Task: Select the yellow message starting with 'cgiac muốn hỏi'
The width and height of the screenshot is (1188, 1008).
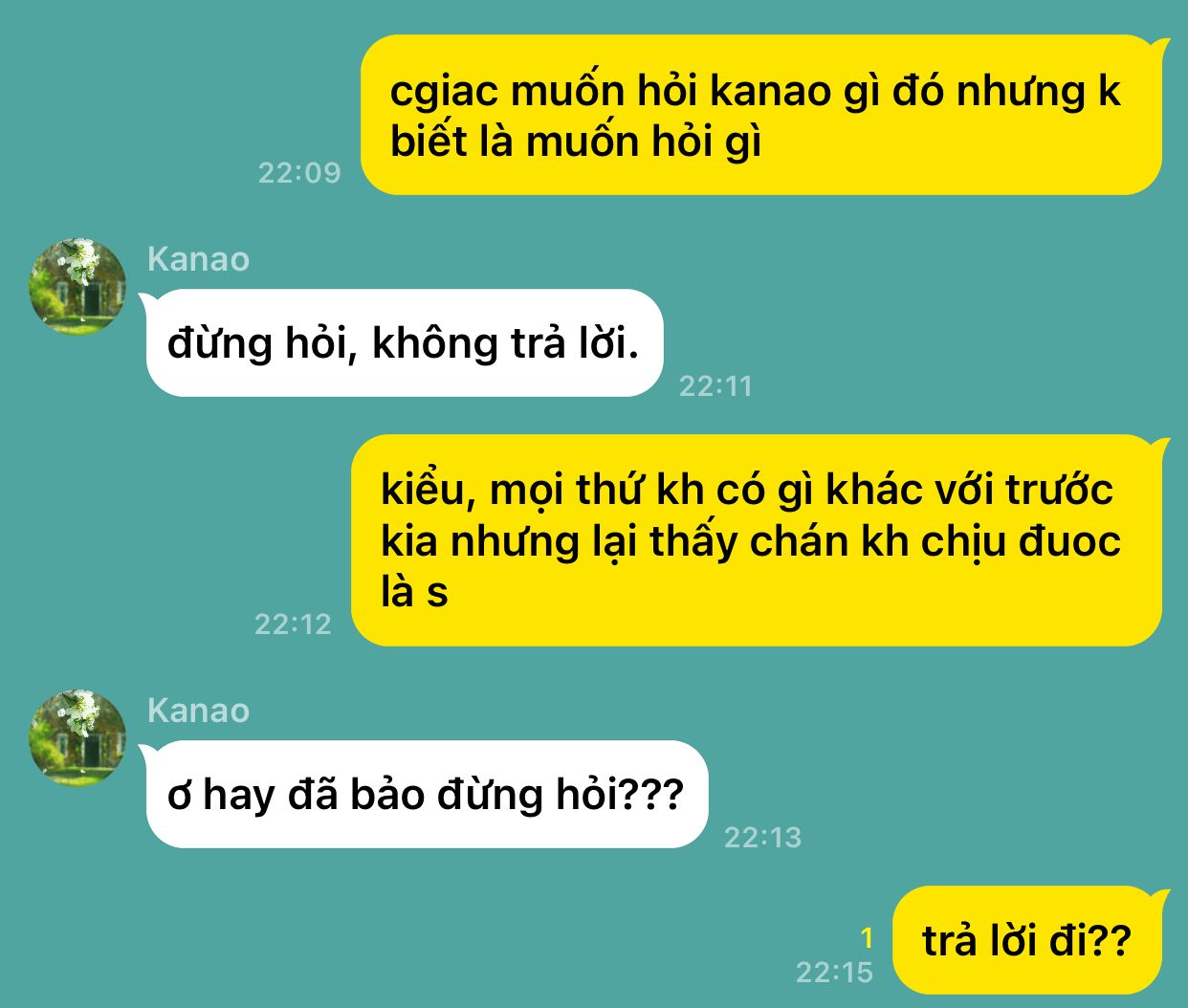Action: coord(762,115)
